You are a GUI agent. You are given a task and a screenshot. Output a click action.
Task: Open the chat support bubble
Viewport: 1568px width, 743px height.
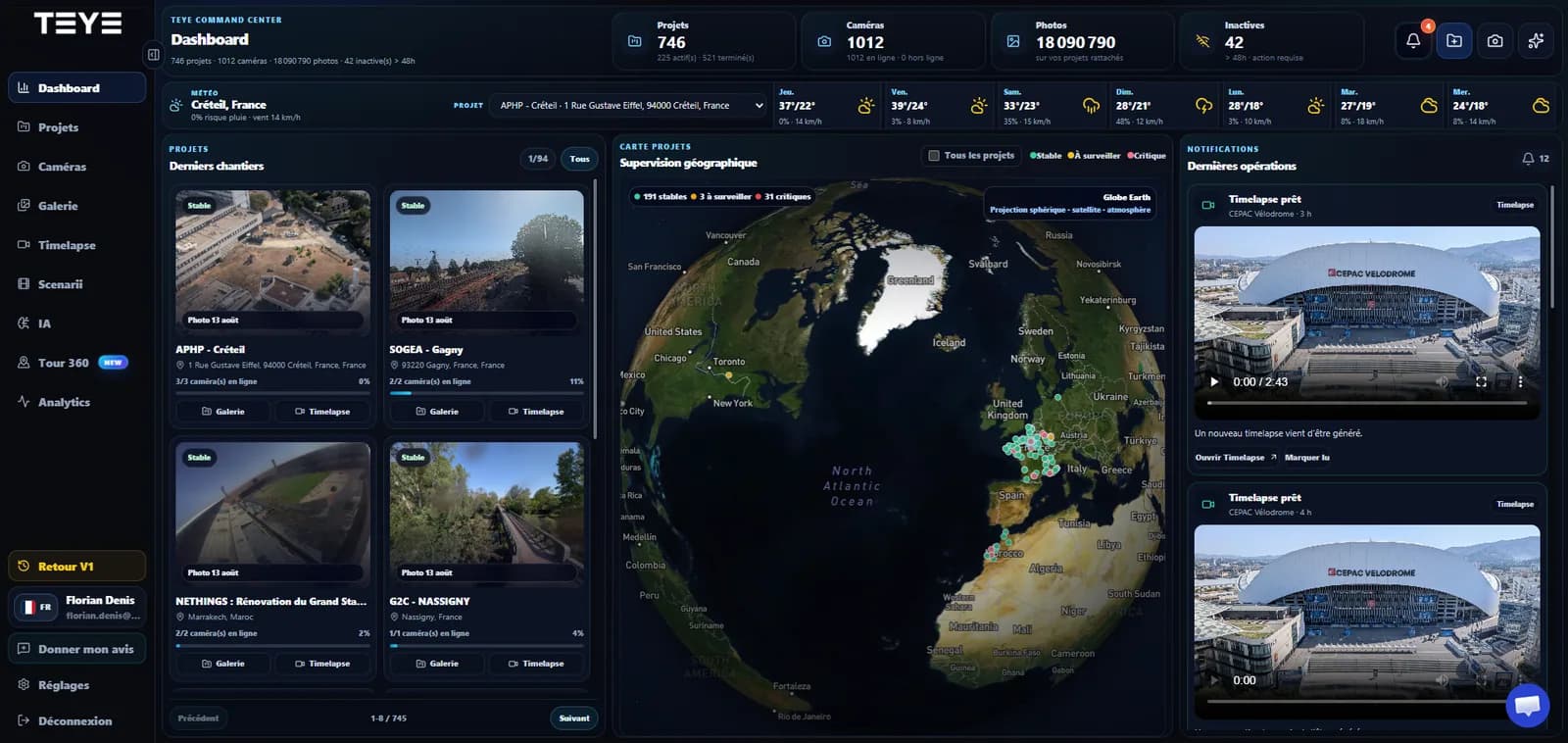point(1528,705)
